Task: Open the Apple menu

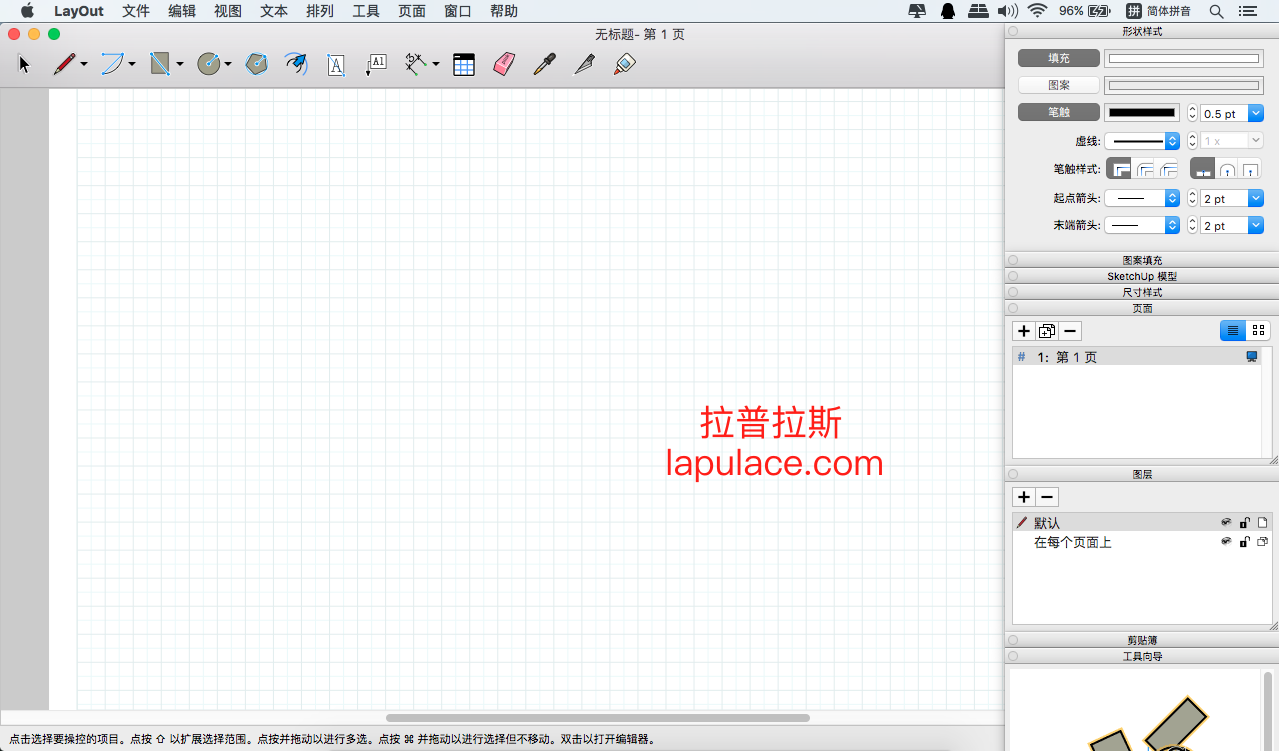Action: pyautogui.click(x=27, y=11)
